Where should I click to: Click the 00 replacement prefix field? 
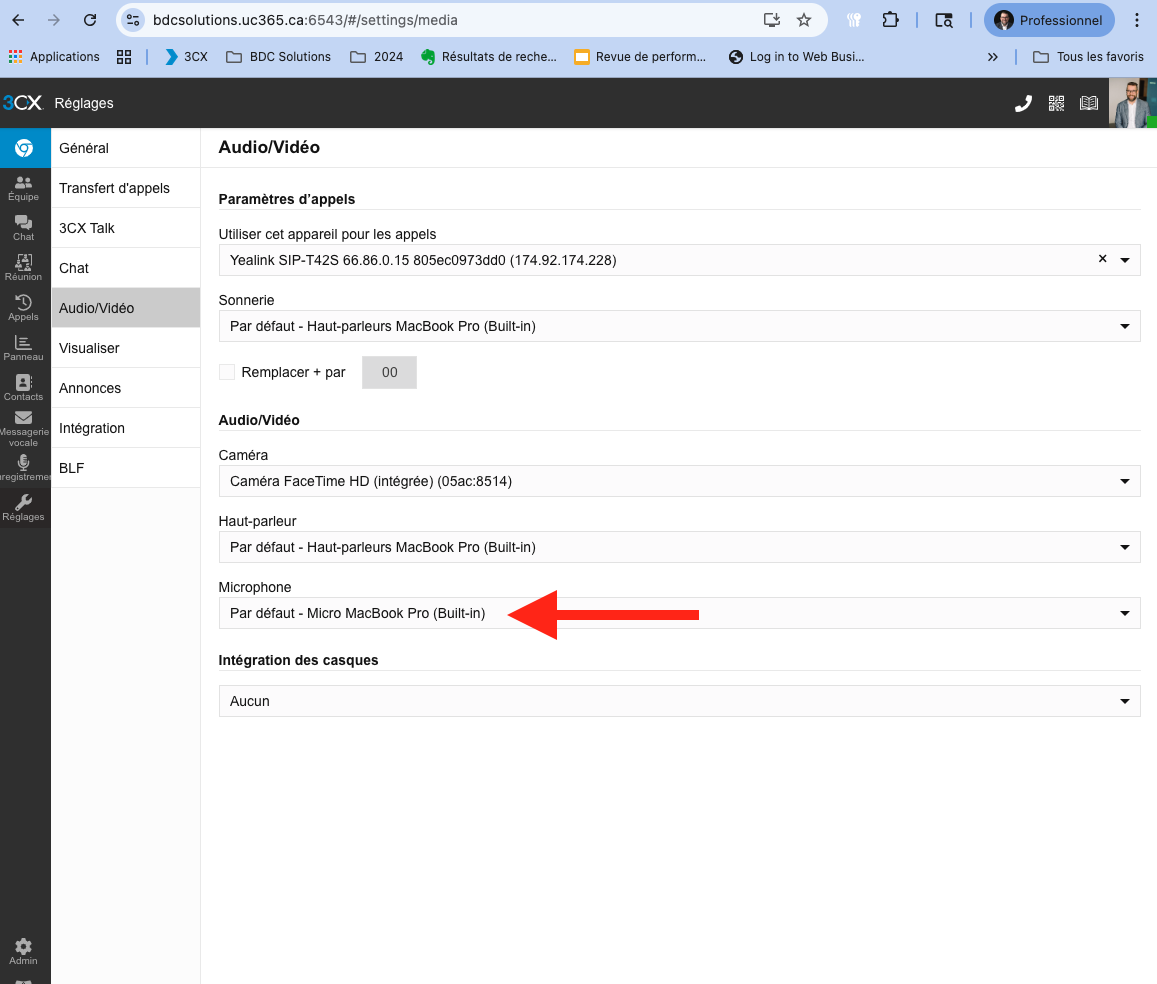[x=389, y=373]
